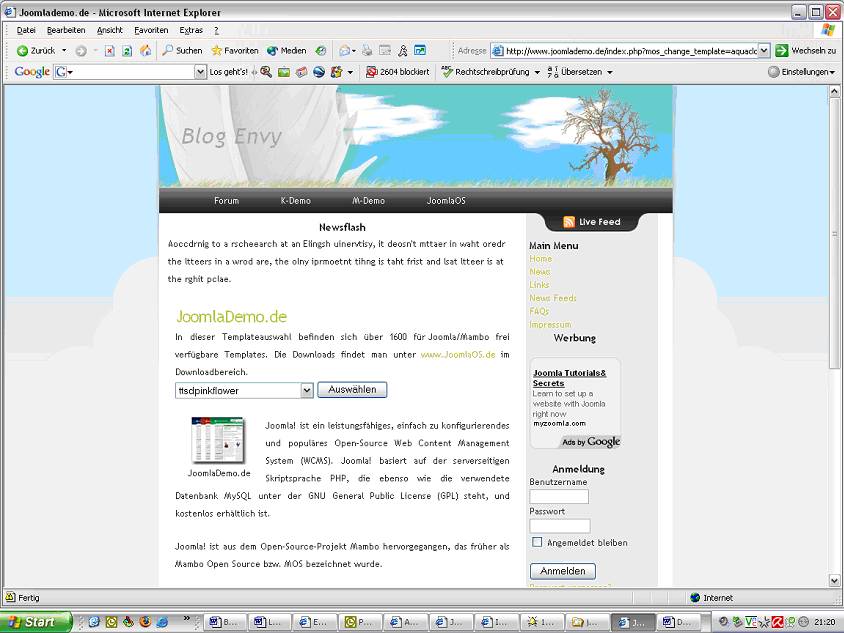Open the Forum navigation link

pyautogui.click(x=226, y=201)
